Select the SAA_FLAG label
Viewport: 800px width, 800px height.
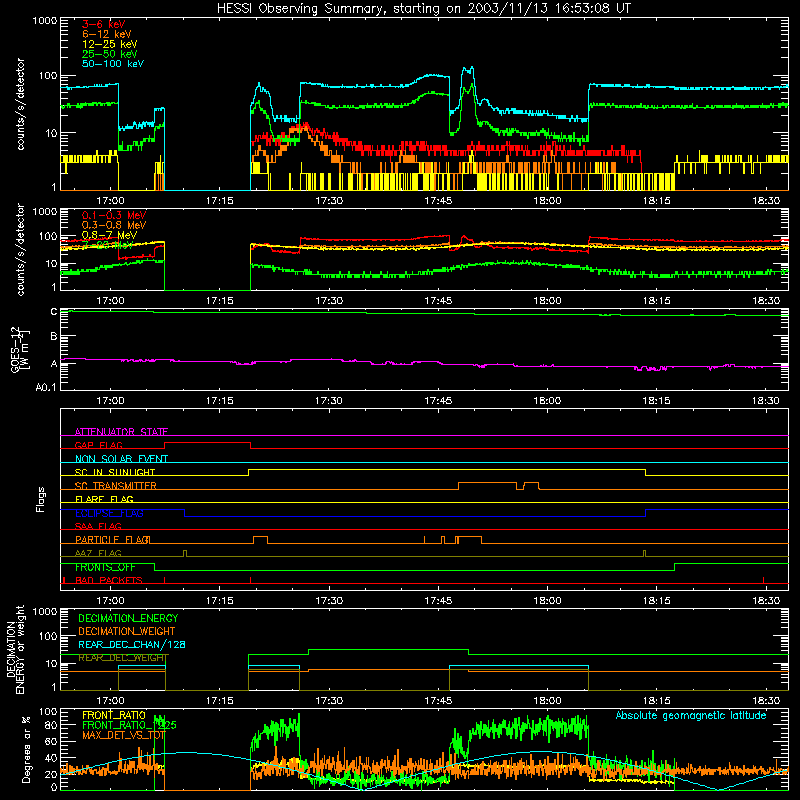click(98, 526)
